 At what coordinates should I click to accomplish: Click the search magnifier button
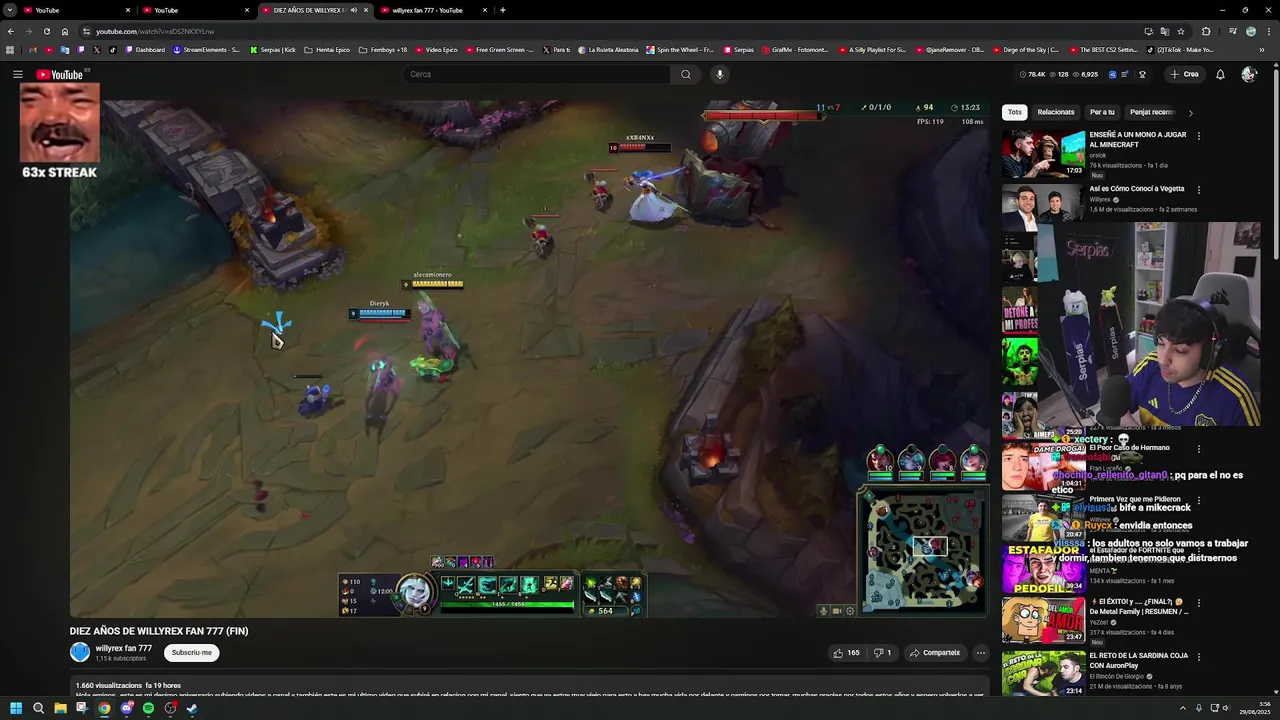pyautogui.click(x=686, y=74)
